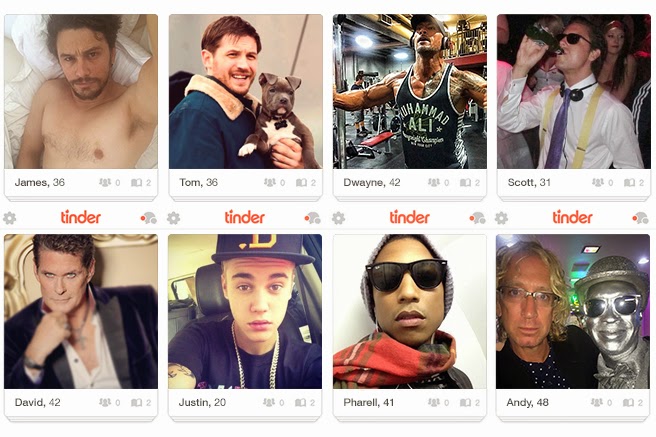Open the Pharell, 41 profile photo
Image resolution: width=656 pixels, height=437 pixels.
click(x=410, y=312)
